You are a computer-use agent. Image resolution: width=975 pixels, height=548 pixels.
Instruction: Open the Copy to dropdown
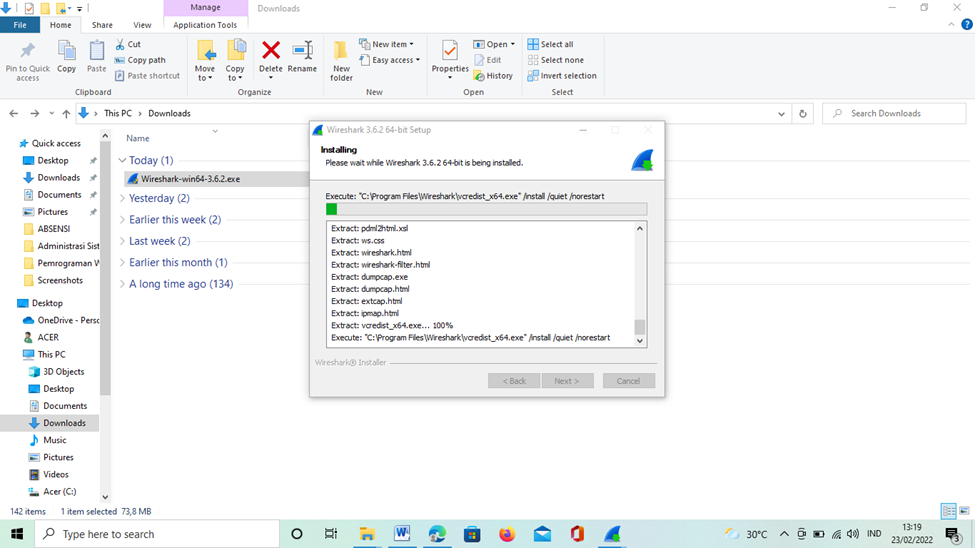235,60
